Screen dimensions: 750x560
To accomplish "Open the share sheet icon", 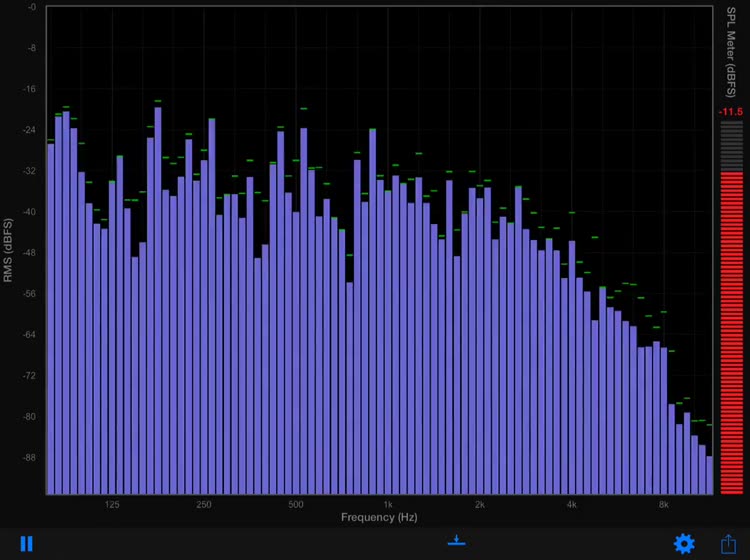I will point(728,544).
